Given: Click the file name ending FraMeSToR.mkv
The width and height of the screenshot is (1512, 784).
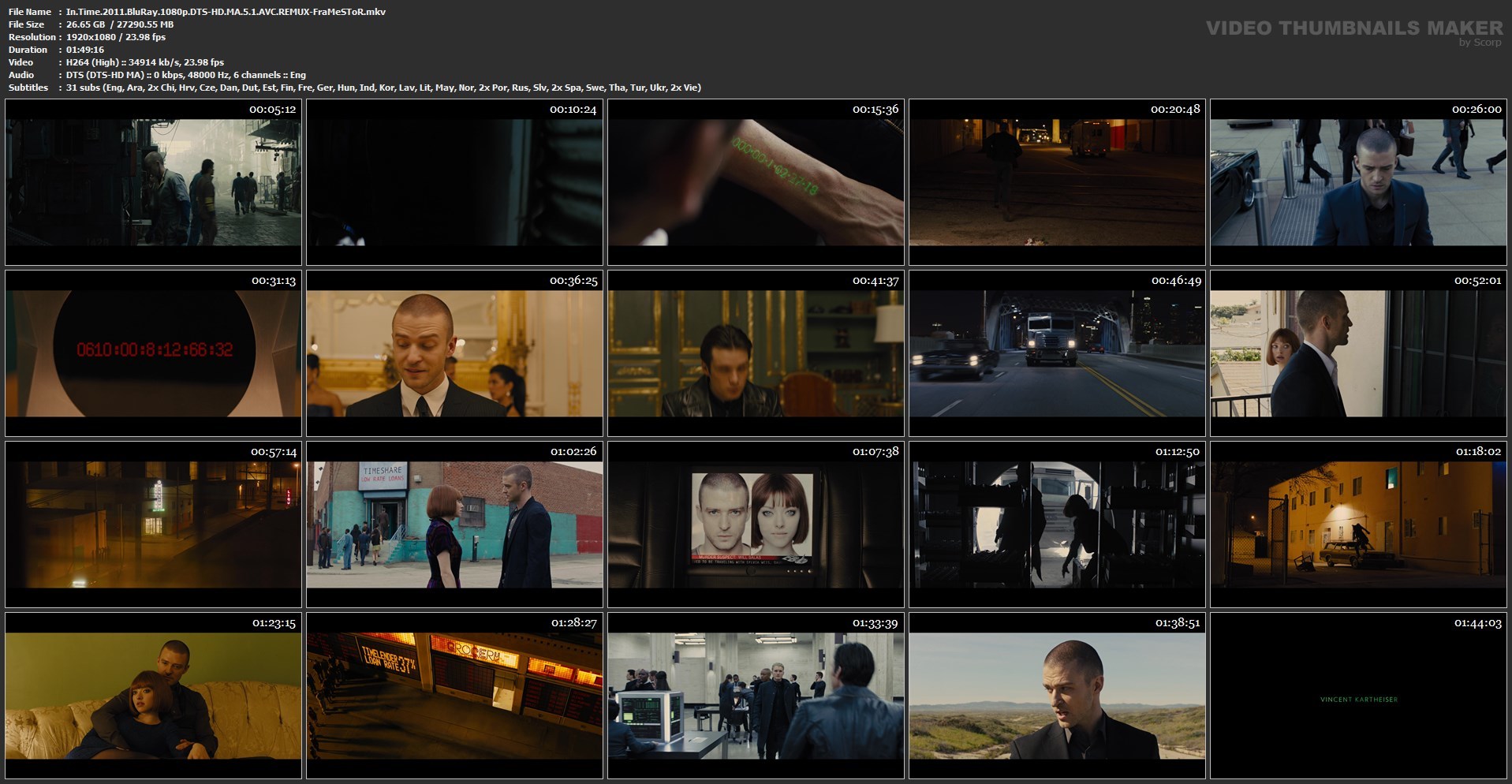Looking at the screenshot, I should point(226,12).
